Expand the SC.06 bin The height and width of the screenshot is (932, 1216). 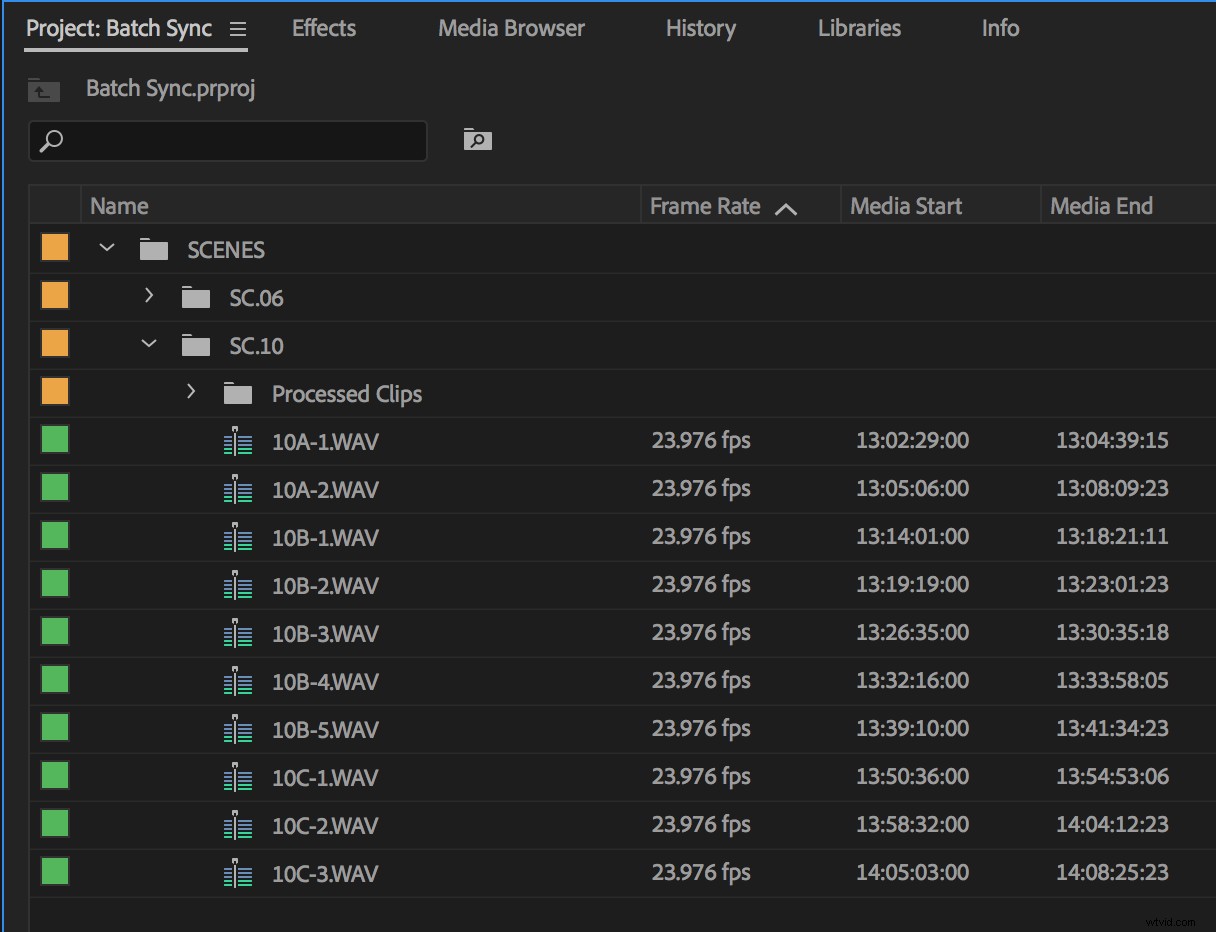[148, 296]
